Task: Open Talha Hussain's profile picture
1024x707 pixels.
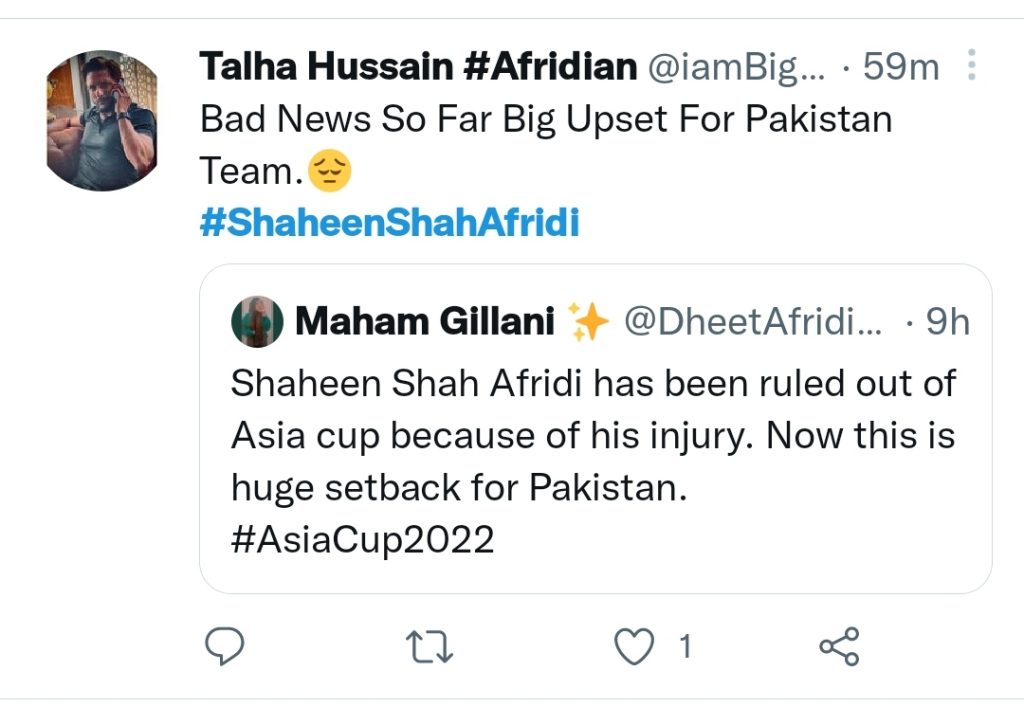Action: tap(102, 120)
